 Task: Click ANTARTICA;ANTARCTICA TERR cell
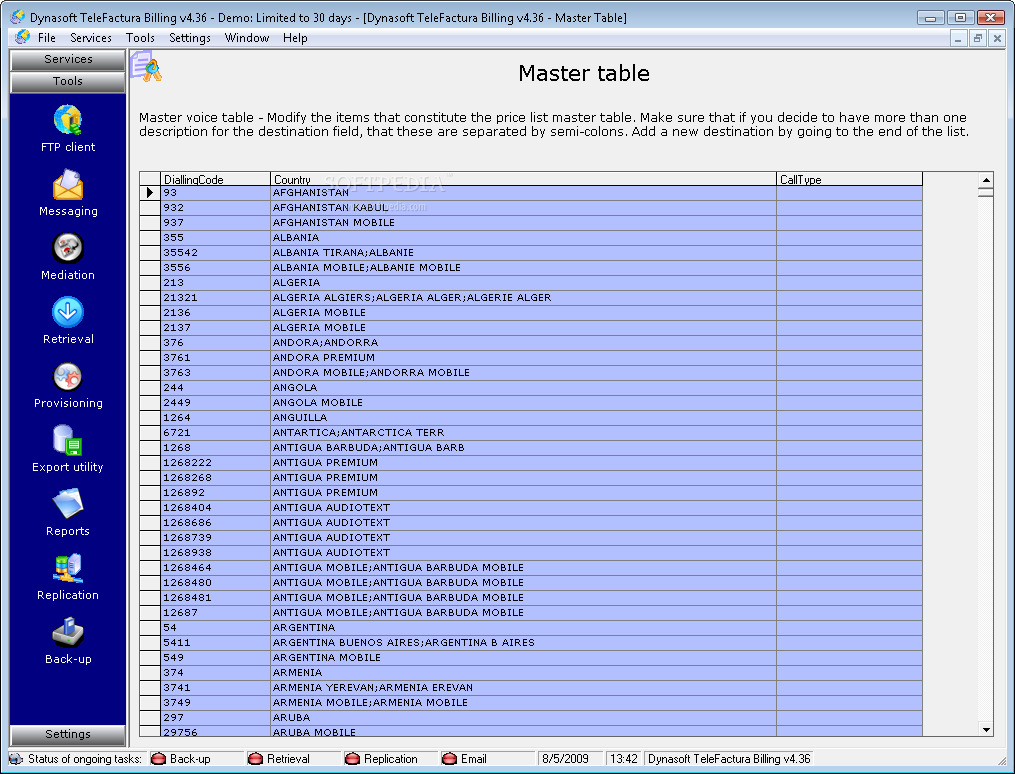523,432
